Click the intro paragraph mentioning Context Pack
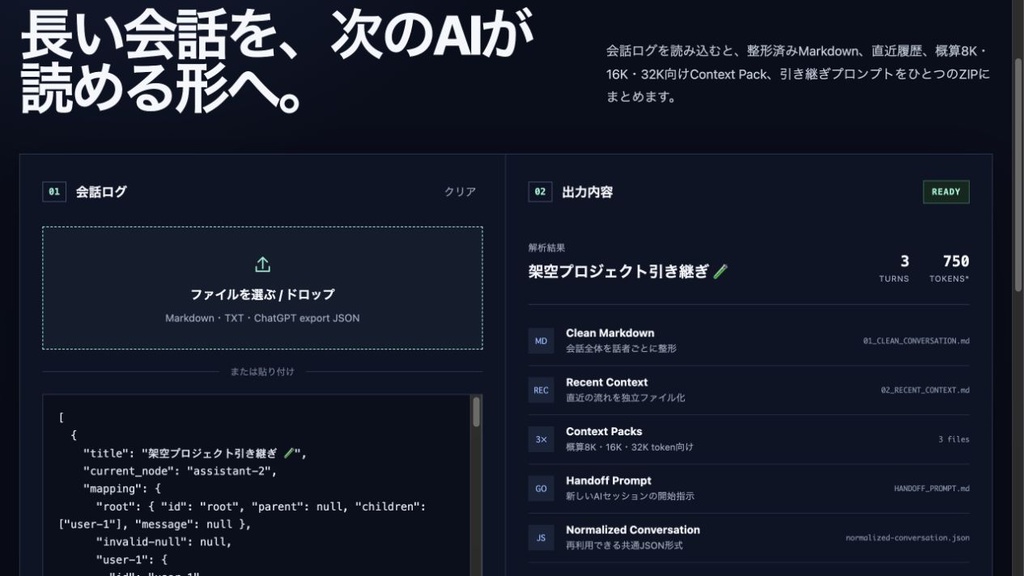 (x=798, y=74)
